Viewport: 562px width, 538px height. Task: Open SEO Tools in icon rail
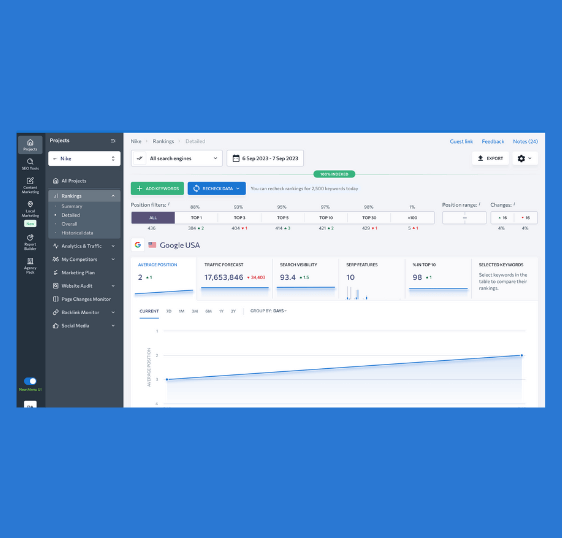point(30,164)
